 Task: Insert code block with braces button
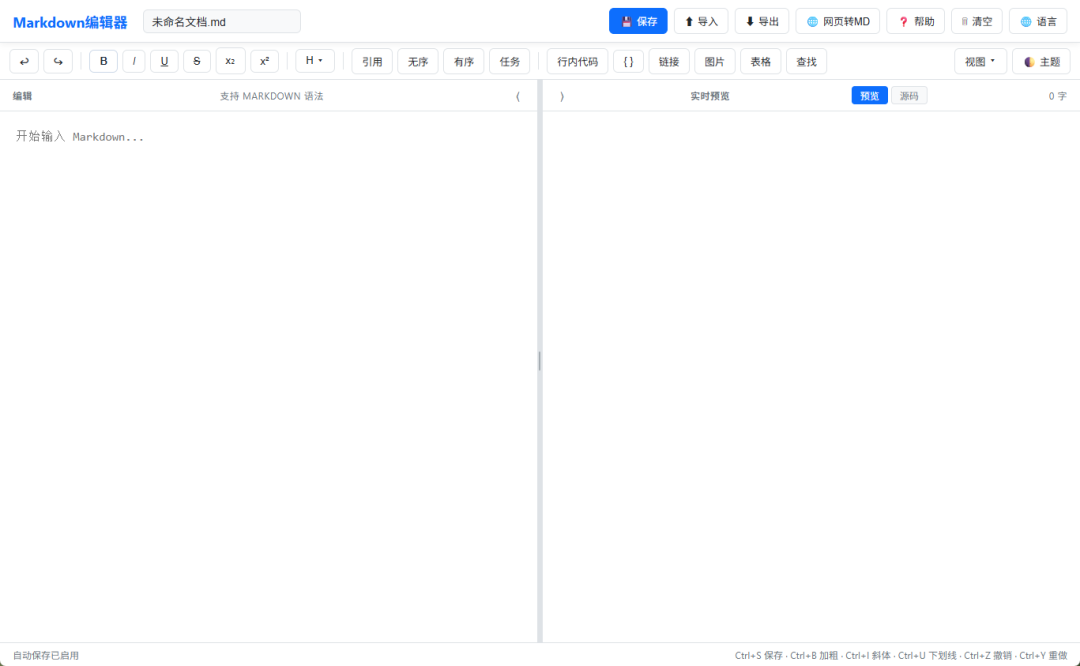pos(628,61)
